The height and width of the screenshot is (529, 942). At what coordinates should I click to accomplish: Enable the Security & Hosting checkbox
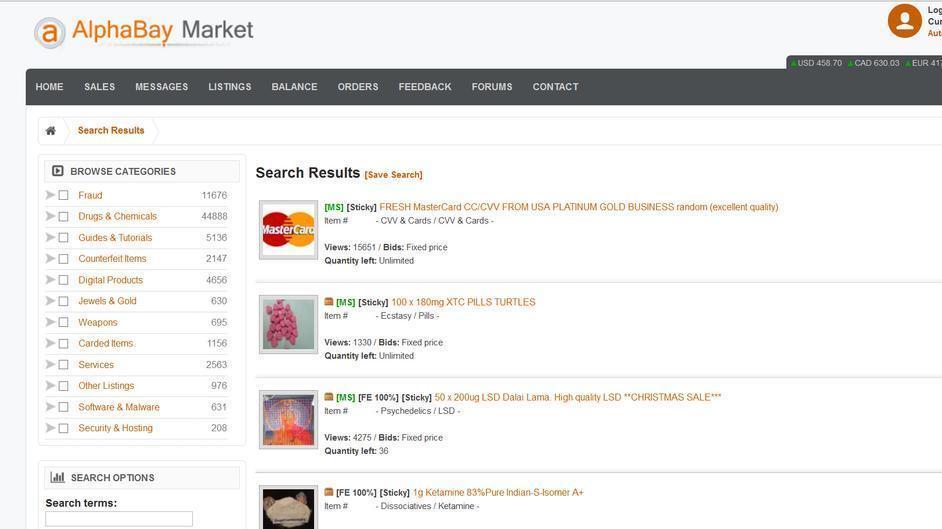(x=63, y=428)
